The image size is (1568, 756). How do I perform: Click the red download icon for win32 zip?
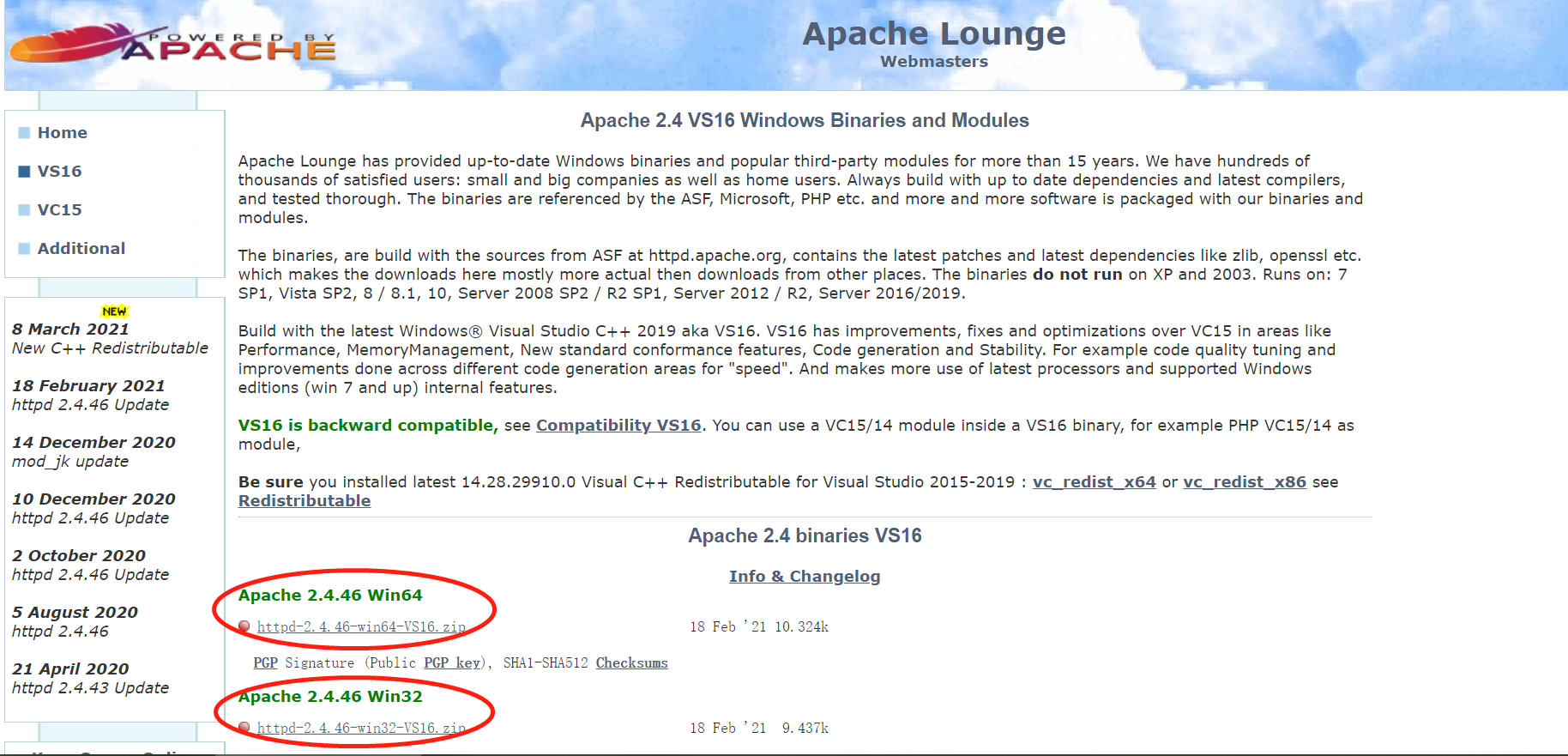click(244, 728)
